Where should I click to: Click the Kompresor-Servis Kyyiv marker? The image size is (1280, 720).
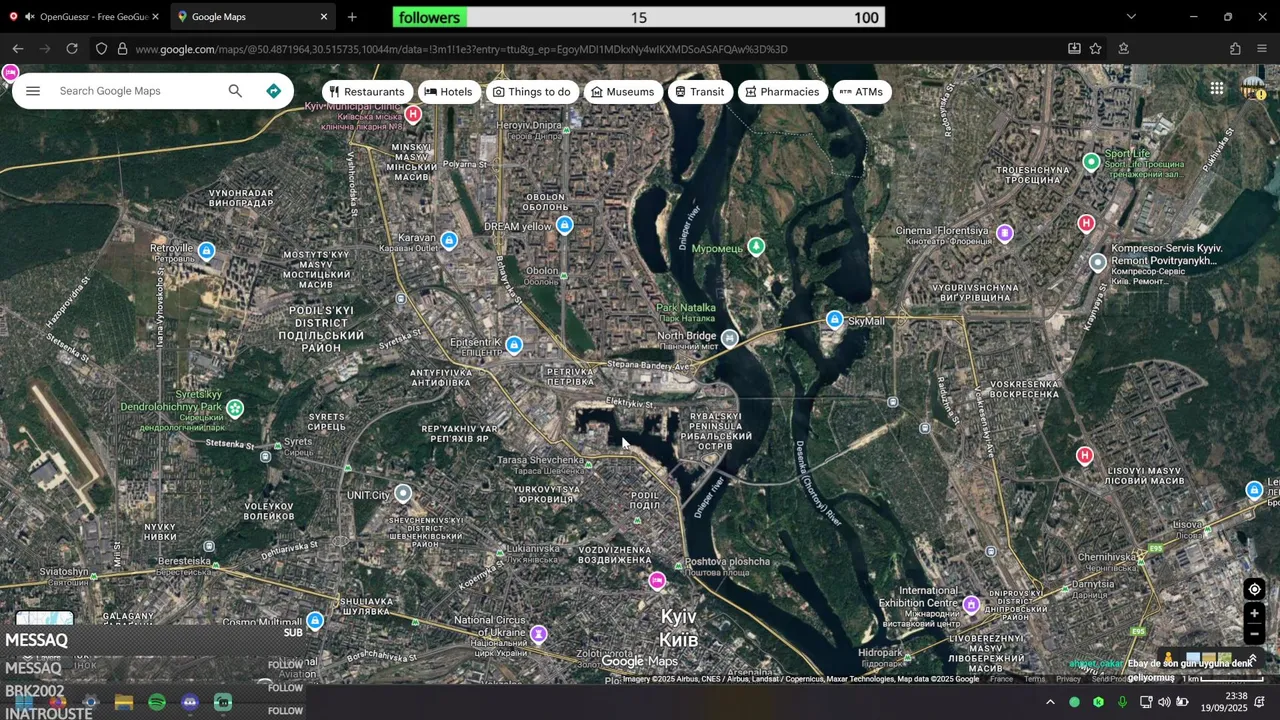click(1098, 262)
